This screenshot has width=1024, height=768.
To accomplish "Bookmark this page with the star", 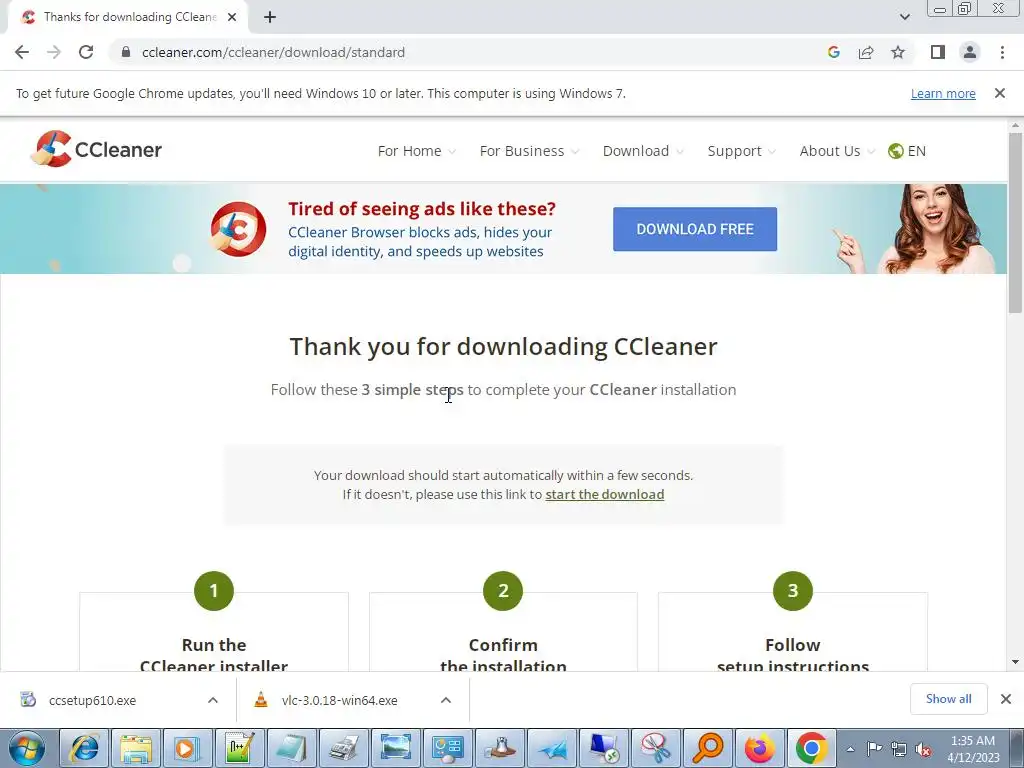I will (898, 52).
